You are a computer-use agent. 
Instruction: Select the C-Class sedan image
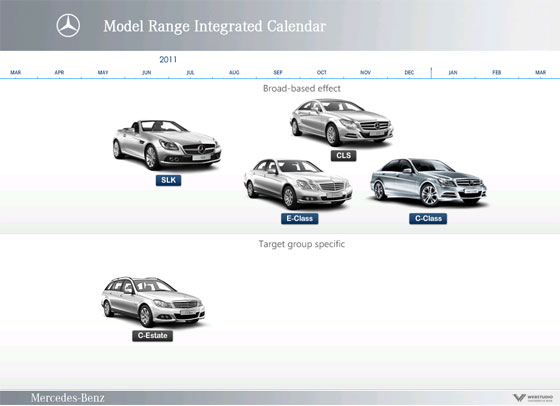(x=428, y=182)
